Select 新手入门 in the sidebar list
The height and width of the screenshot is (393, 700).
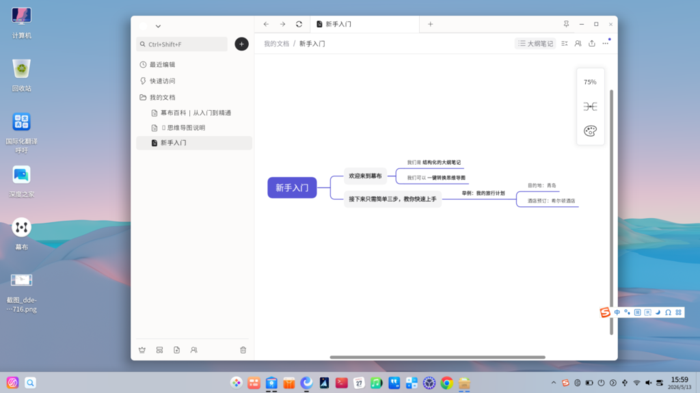194,143
